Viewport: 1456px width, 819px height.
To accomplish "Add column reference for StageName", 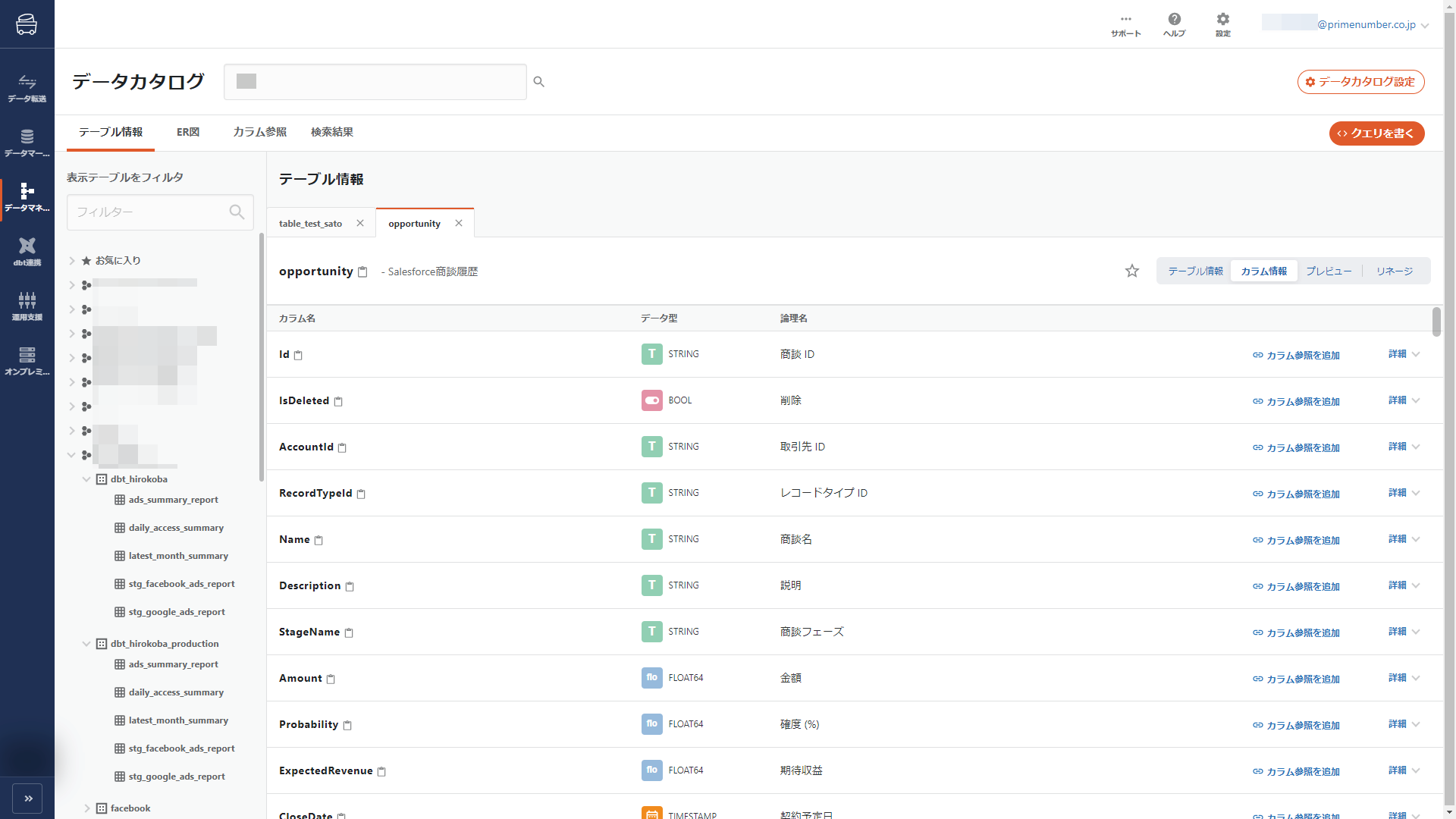I will 1296,632.
